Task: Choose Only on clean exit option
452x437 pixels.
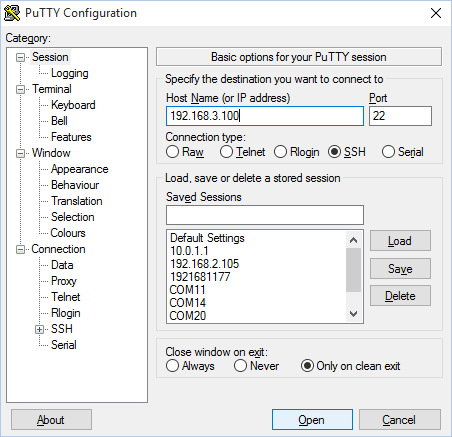Action: [x=307, y=366]
